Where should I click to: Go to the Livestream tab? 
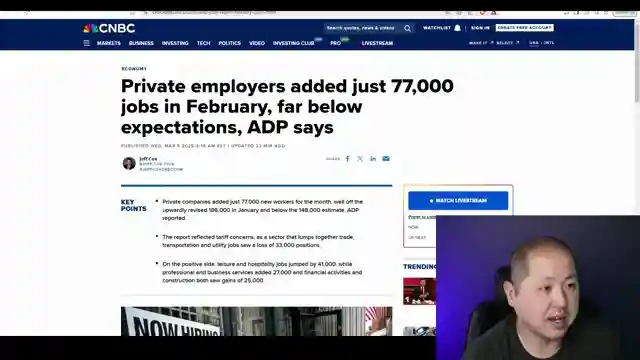click(x=377, y=43)
